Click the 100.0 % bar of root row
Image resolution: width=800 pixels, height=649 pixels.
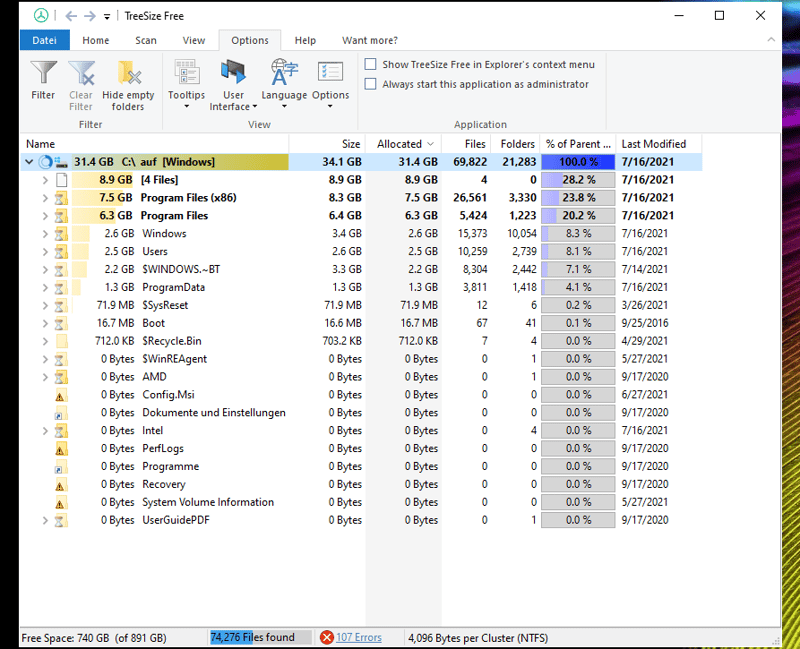point(578,162)
